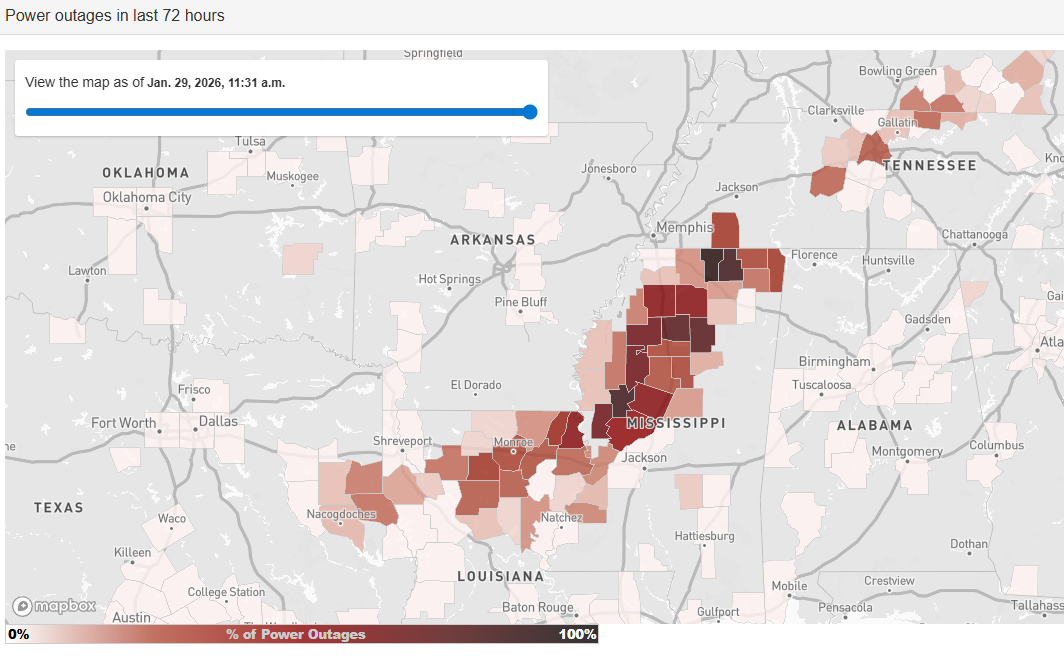Click the outage percentage color legend bar

pyautogui.click(x=302, y=634)
